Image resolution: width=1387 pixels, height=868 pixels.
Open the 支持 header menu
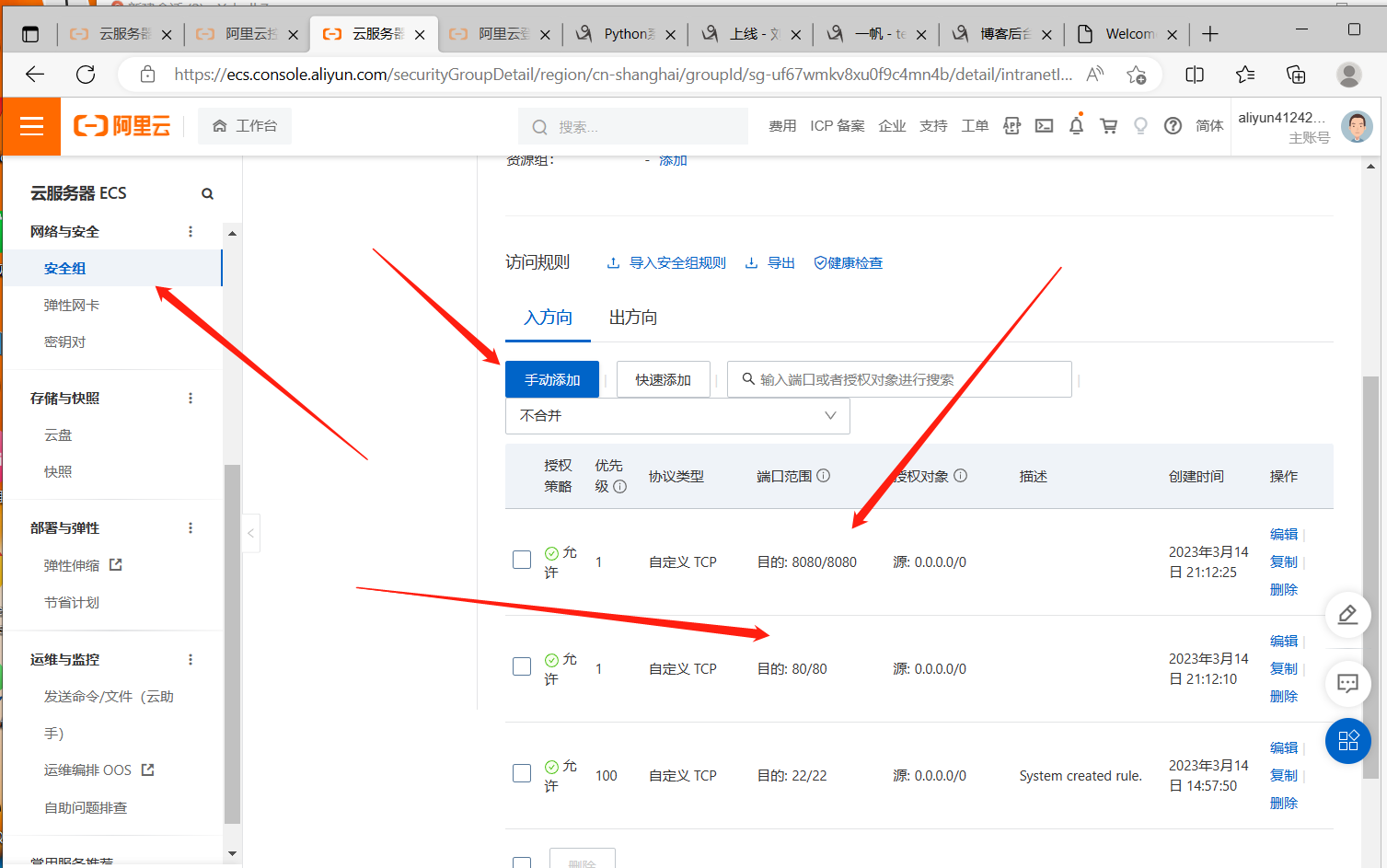933,126
